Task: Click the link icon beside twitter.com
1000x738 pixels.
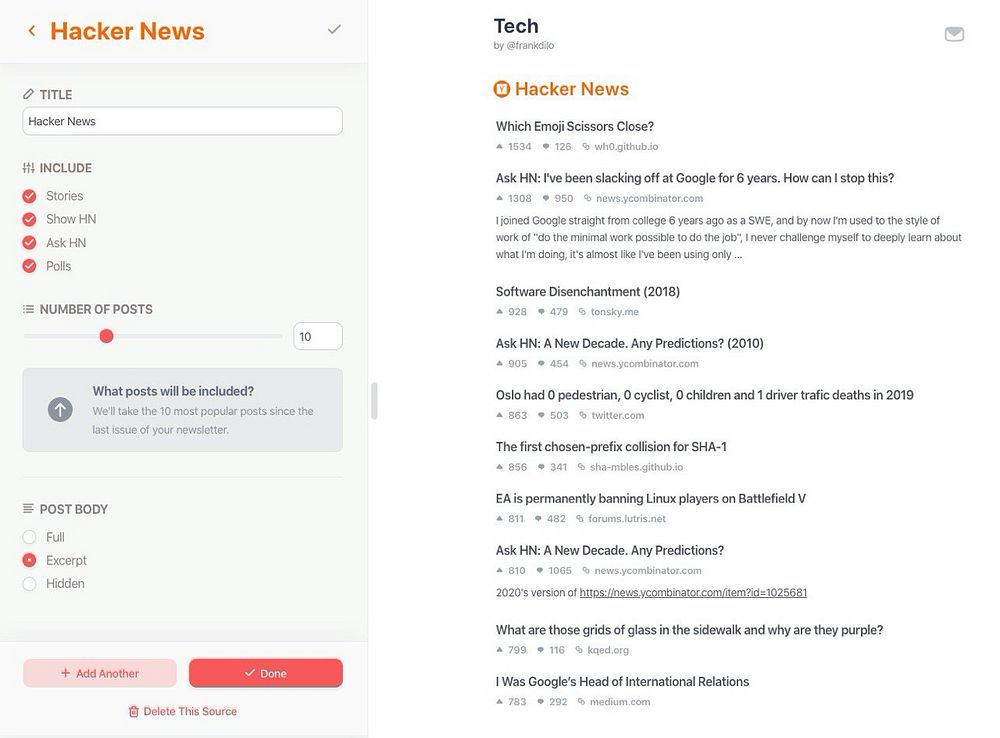Action: pyautogui.click(x=583, y=415)
